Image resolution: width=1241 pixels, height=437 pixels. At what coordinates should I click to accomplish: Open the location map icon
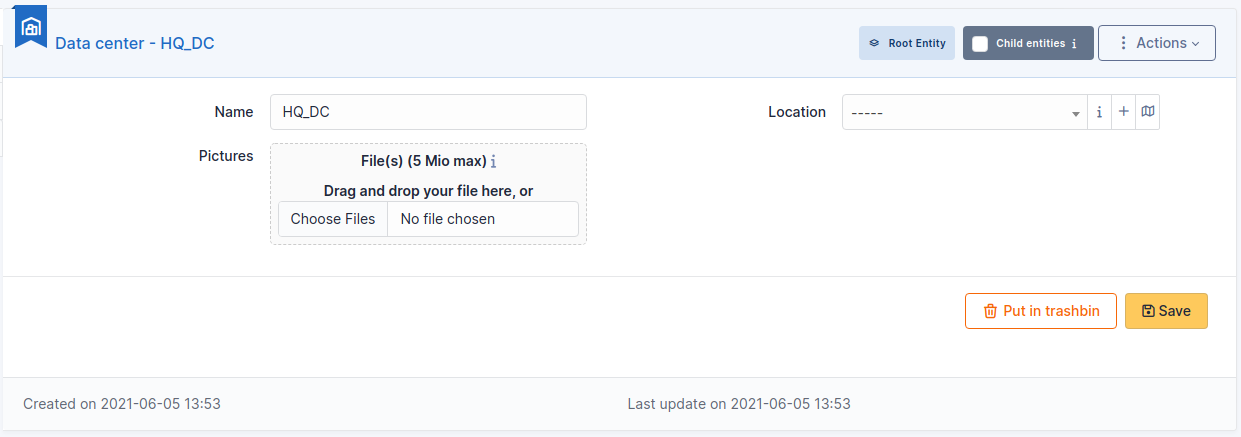[1148, 112]
